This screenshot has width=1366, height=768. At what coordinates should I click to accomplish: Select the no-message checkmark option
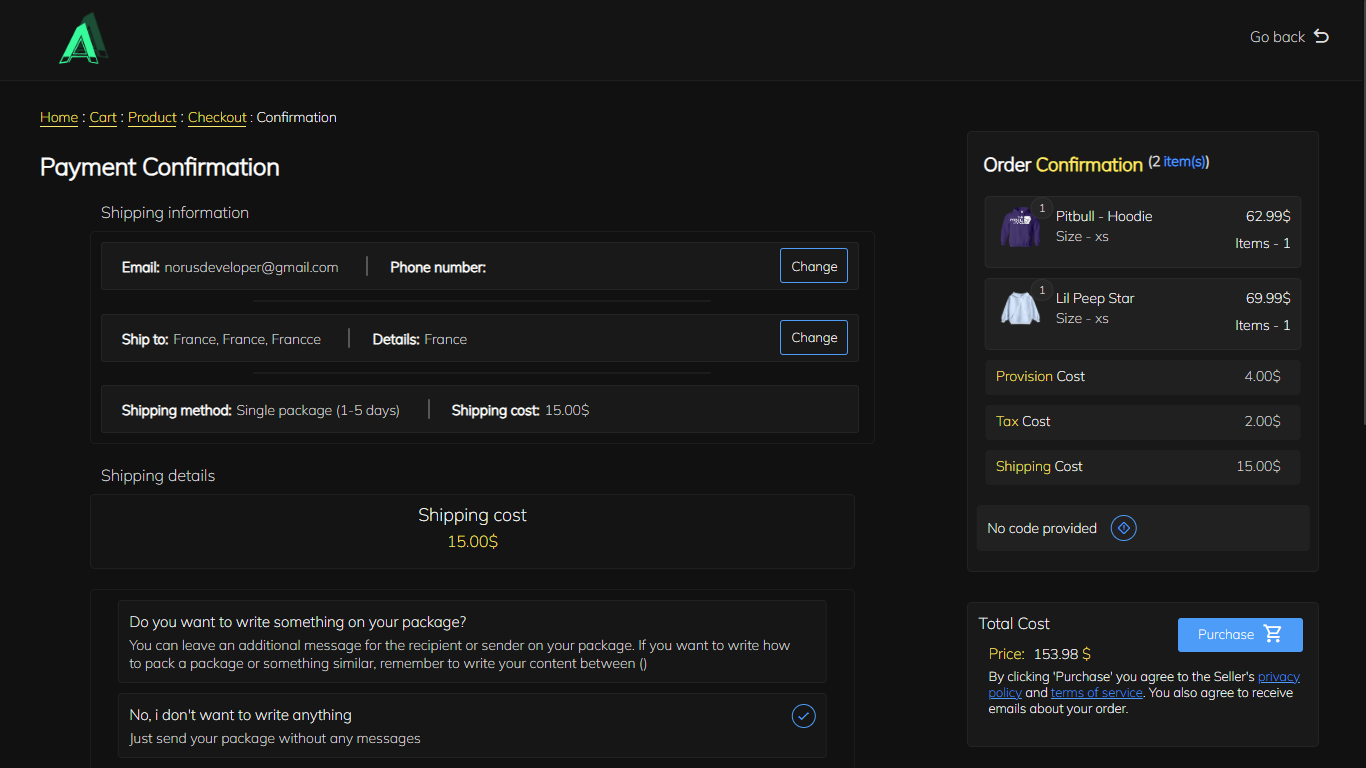point(803,716)
